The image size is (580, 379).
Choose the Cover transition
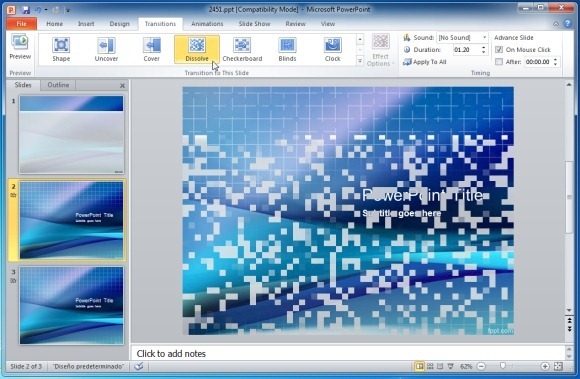point(152,49)
